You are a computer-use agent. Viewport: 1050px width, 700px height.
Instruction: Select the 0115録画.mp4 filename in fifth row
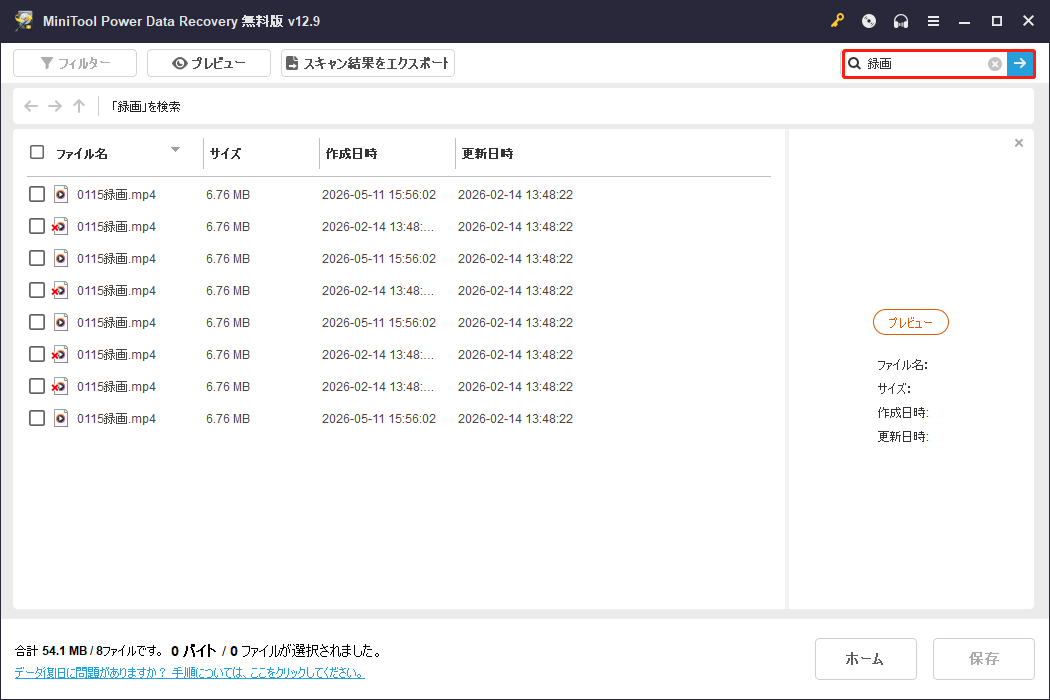click(x=117, y=323)
